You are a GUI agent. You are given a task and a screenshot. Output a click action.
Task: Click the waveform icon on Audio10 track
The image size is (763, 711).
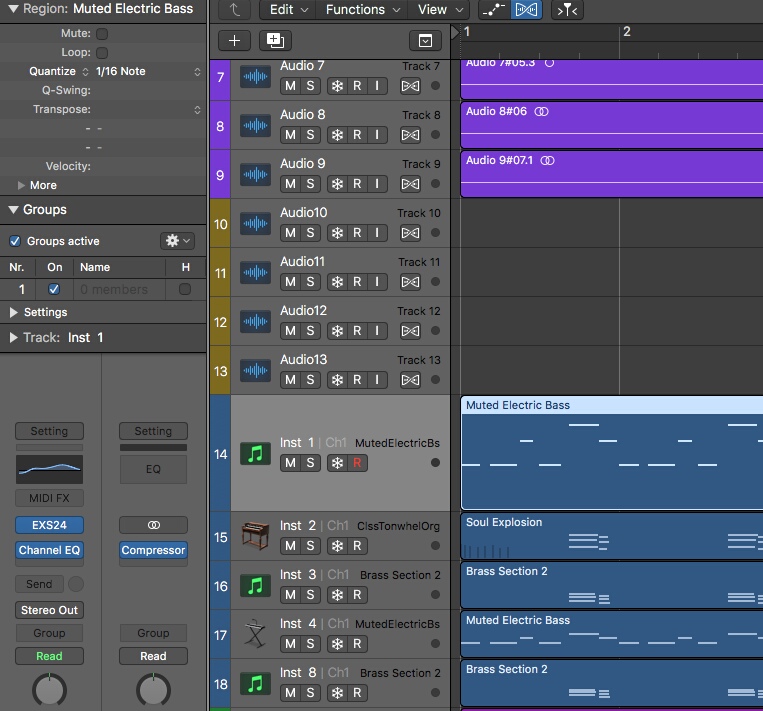pyautogui.click(x=256, y=223)
